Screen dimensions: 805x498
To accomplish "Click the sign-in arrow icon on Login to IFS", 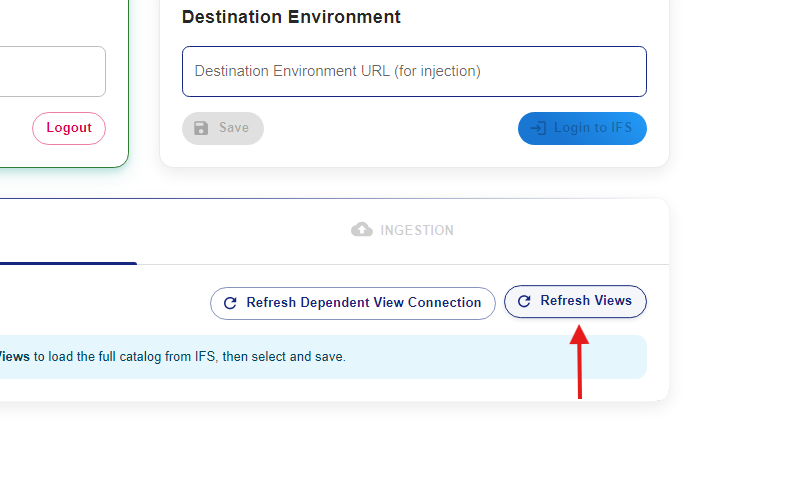I will [x=538, y=128].
